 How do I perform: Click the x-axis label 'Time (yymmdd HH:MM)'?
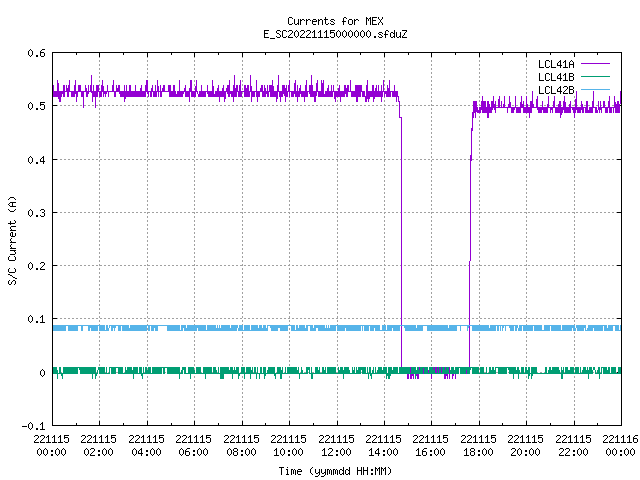(x=335, y=471)
